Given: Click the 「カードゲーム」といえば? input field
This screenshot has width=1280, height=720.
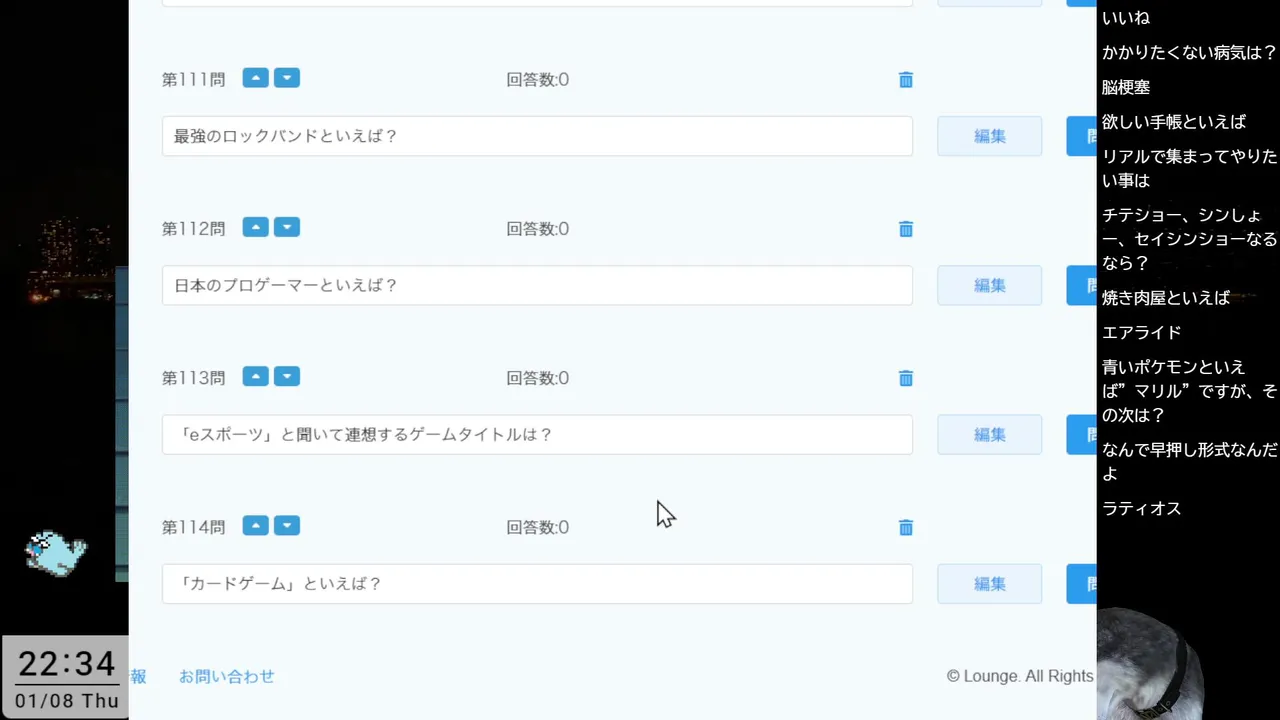Looking at the screenshot, I should click(x=537, y=584).
